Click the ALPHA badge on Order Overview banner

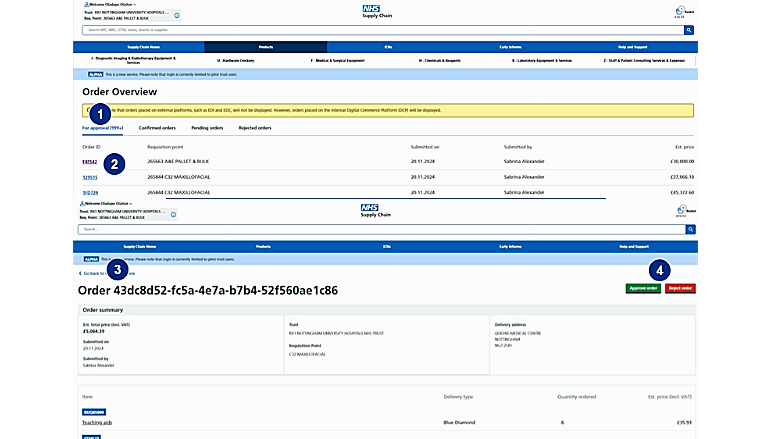pos(95,74)
